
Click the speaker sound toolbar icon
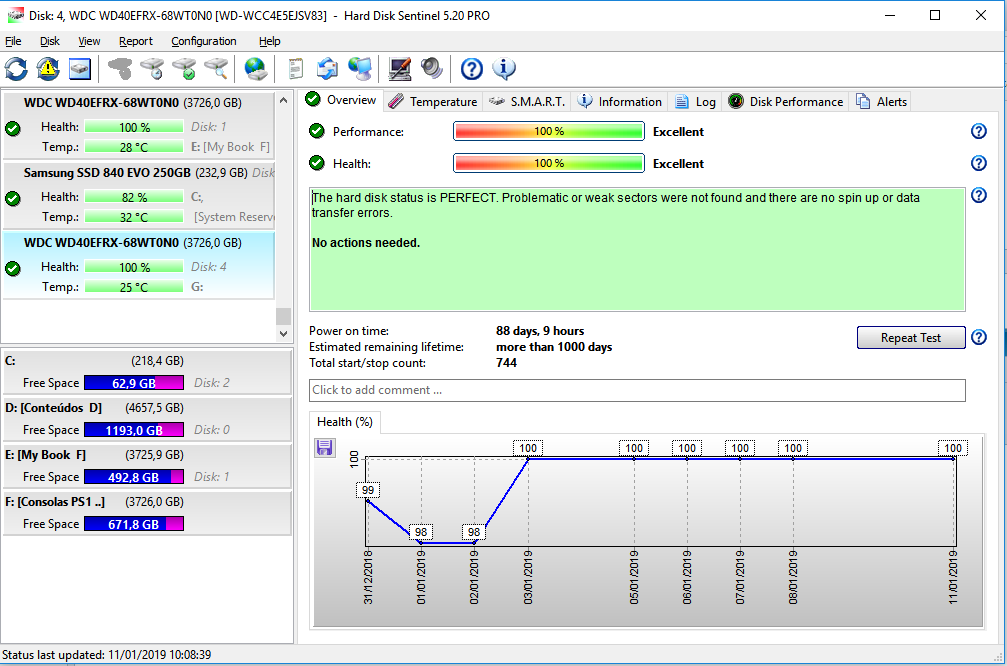432,69
